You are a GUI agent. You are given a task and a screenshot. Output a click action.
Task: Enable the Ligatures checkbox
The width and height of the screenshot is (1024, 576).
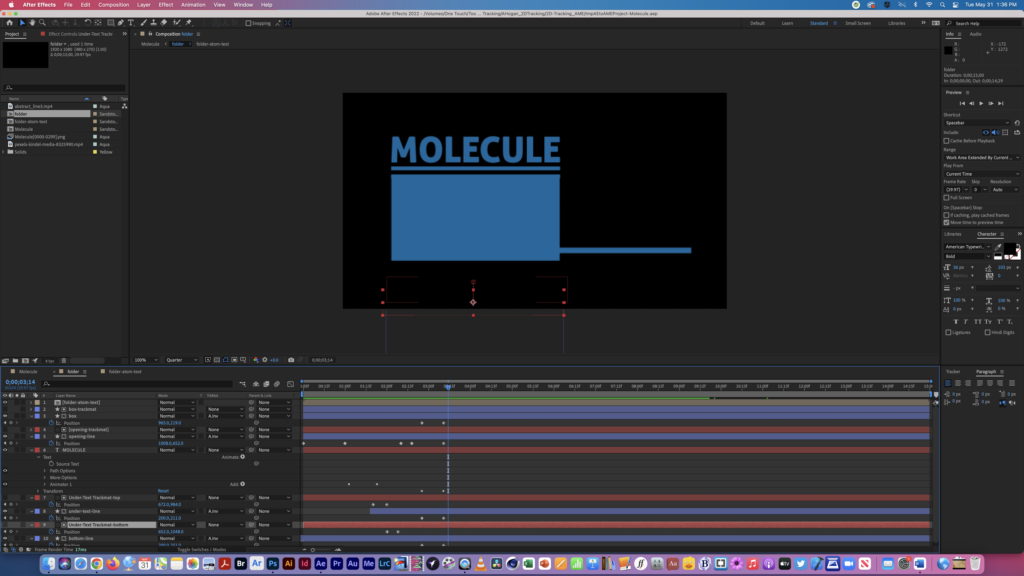[x=948, y=332]
